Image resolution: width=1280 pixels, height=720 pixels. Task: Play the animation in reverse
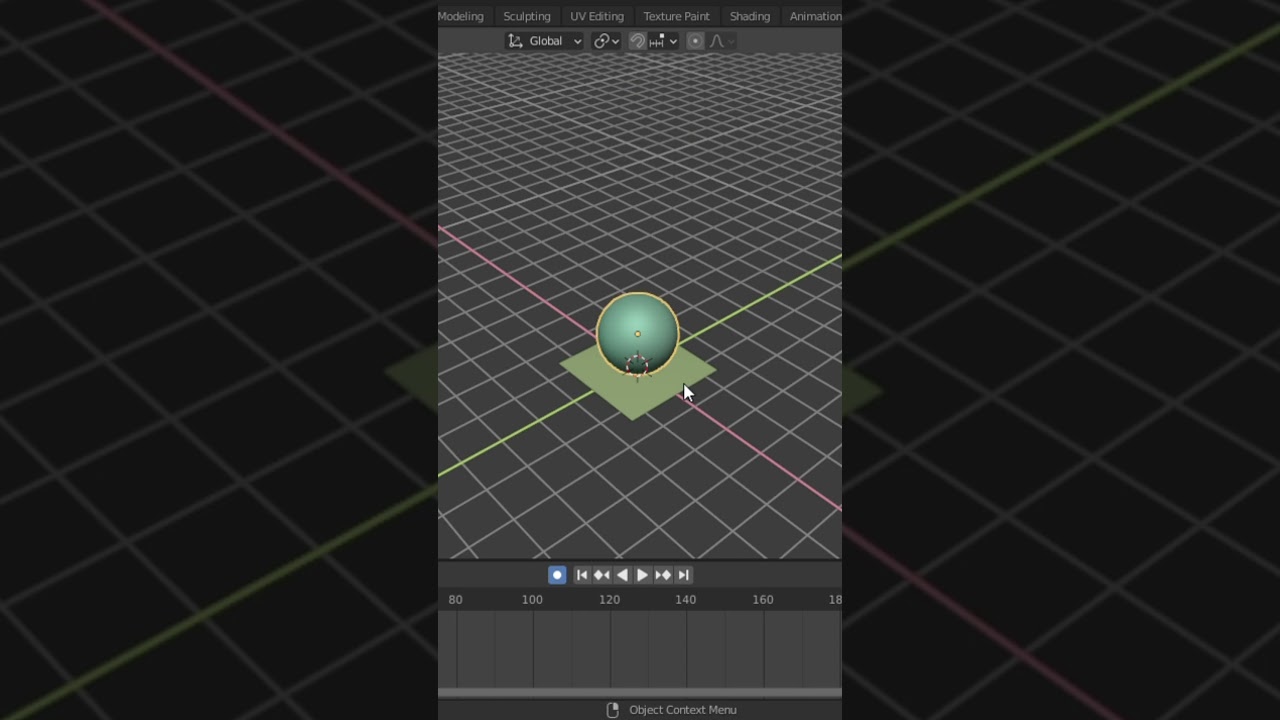(622, 575)
